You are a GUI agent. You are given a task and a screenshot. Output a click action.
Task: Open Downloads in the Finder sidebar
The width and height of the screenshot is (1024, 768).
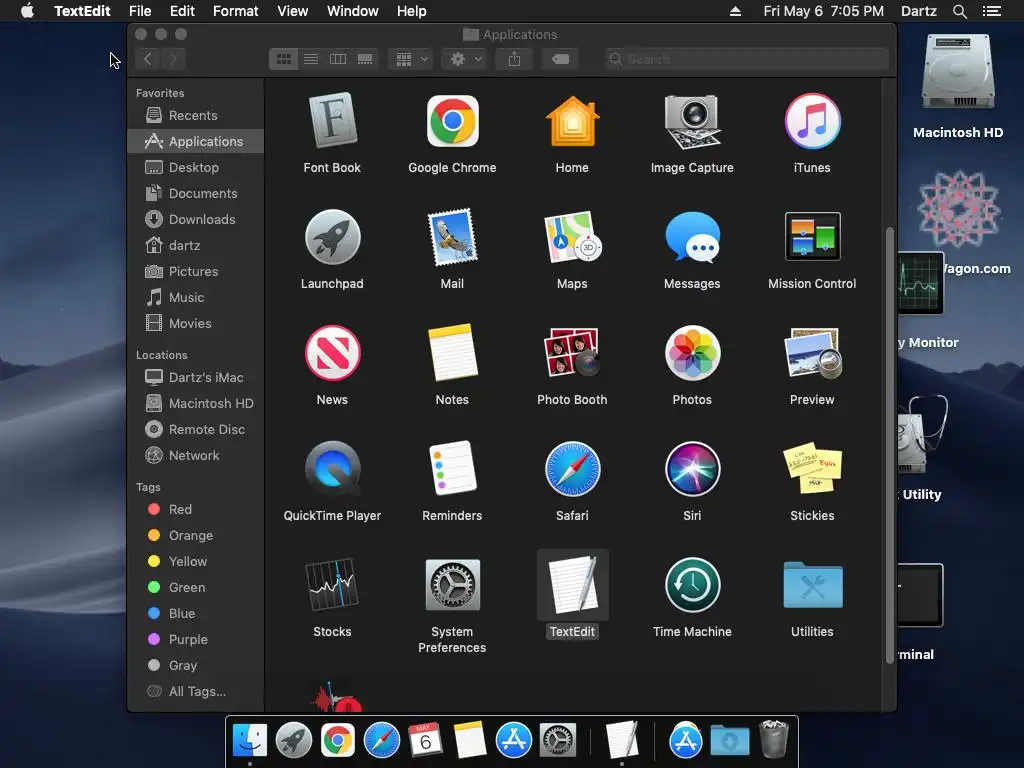196,219
